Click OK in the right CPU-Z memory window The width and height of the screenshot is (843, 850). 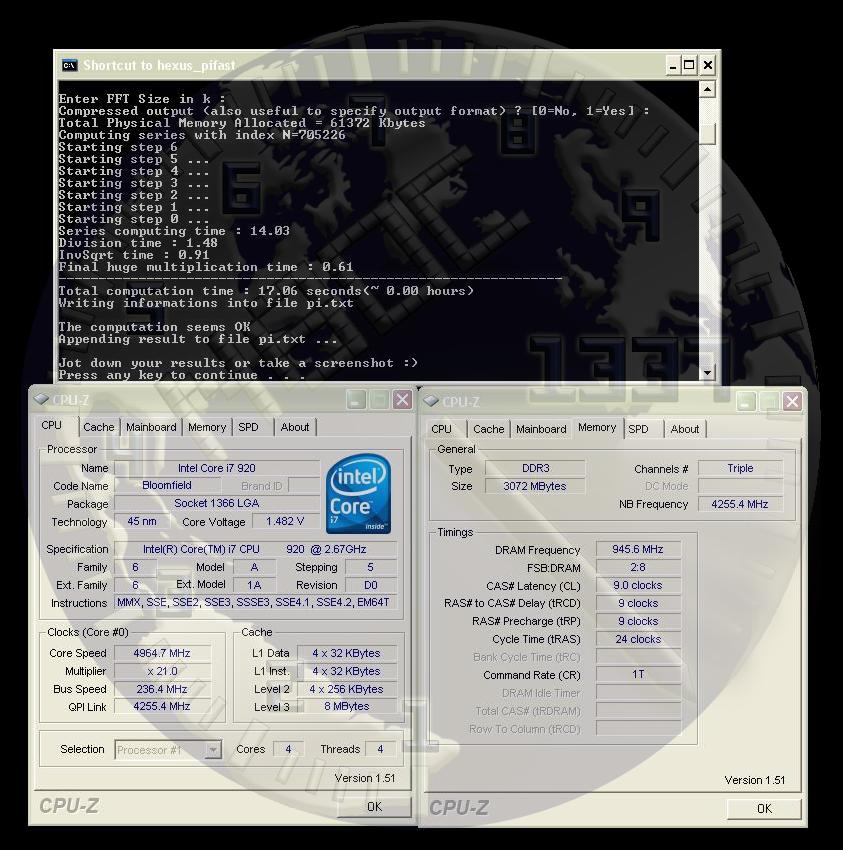764,808
